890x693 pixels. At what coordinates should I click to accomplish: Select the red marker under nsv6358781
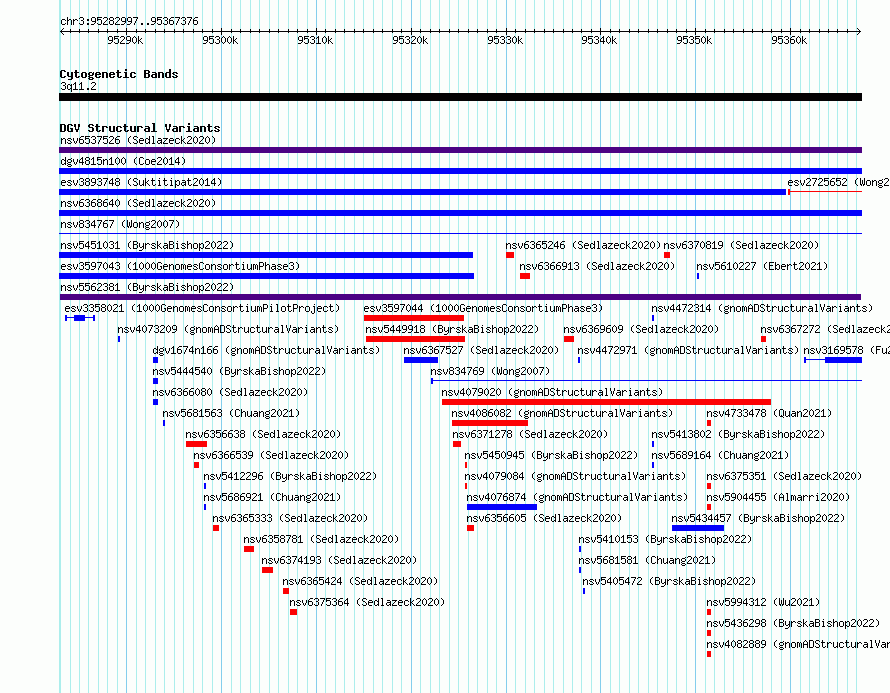[249, 549]
